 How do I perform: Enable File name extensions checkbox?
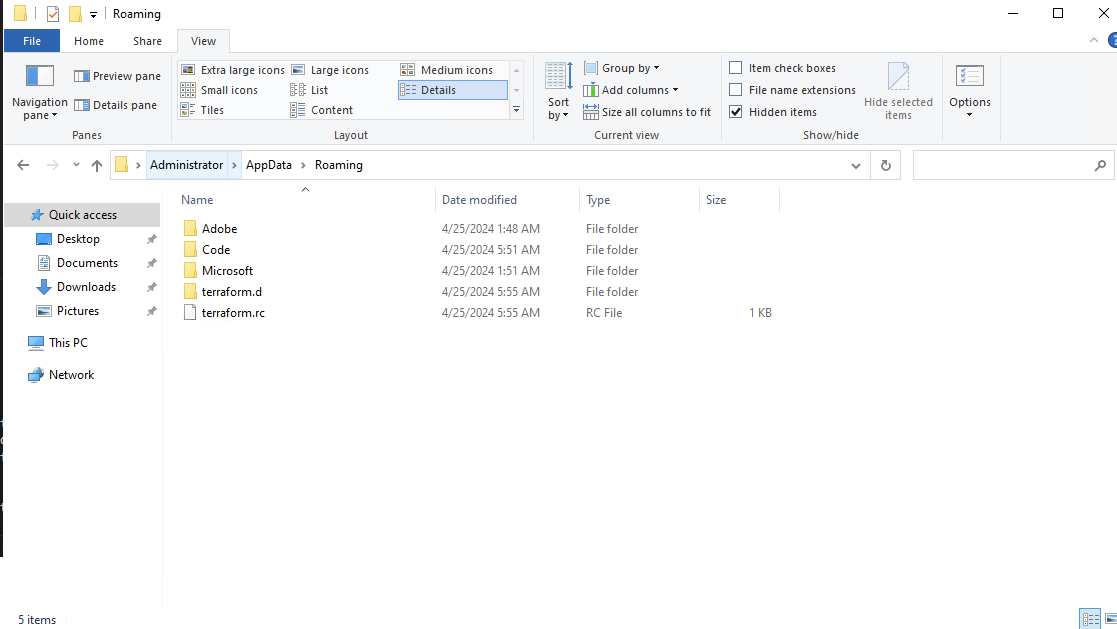pyautogui.click(x=736, y=90)
